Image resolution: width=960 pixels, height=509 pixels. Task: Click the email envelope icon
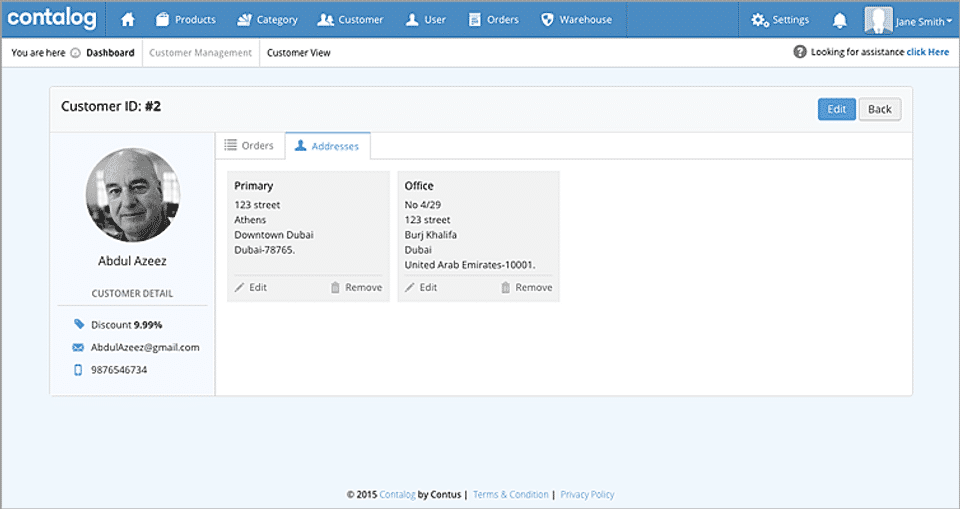(78, 347)
